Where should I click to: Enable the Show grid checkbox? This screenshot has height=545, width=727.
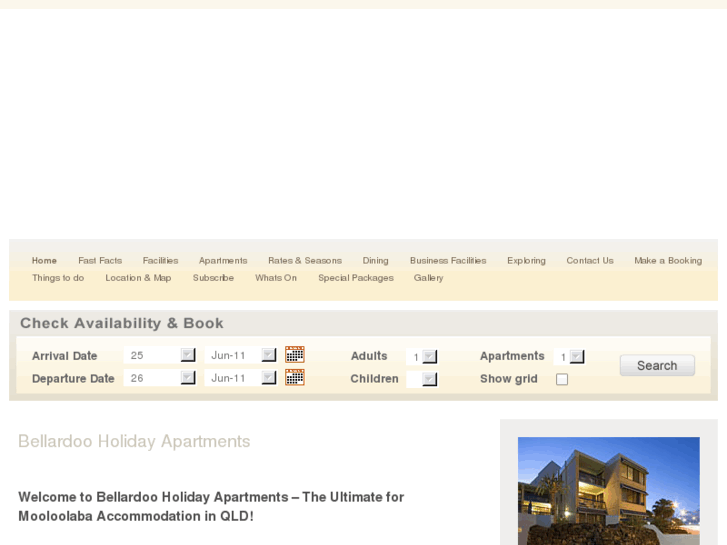click(562, 379)
